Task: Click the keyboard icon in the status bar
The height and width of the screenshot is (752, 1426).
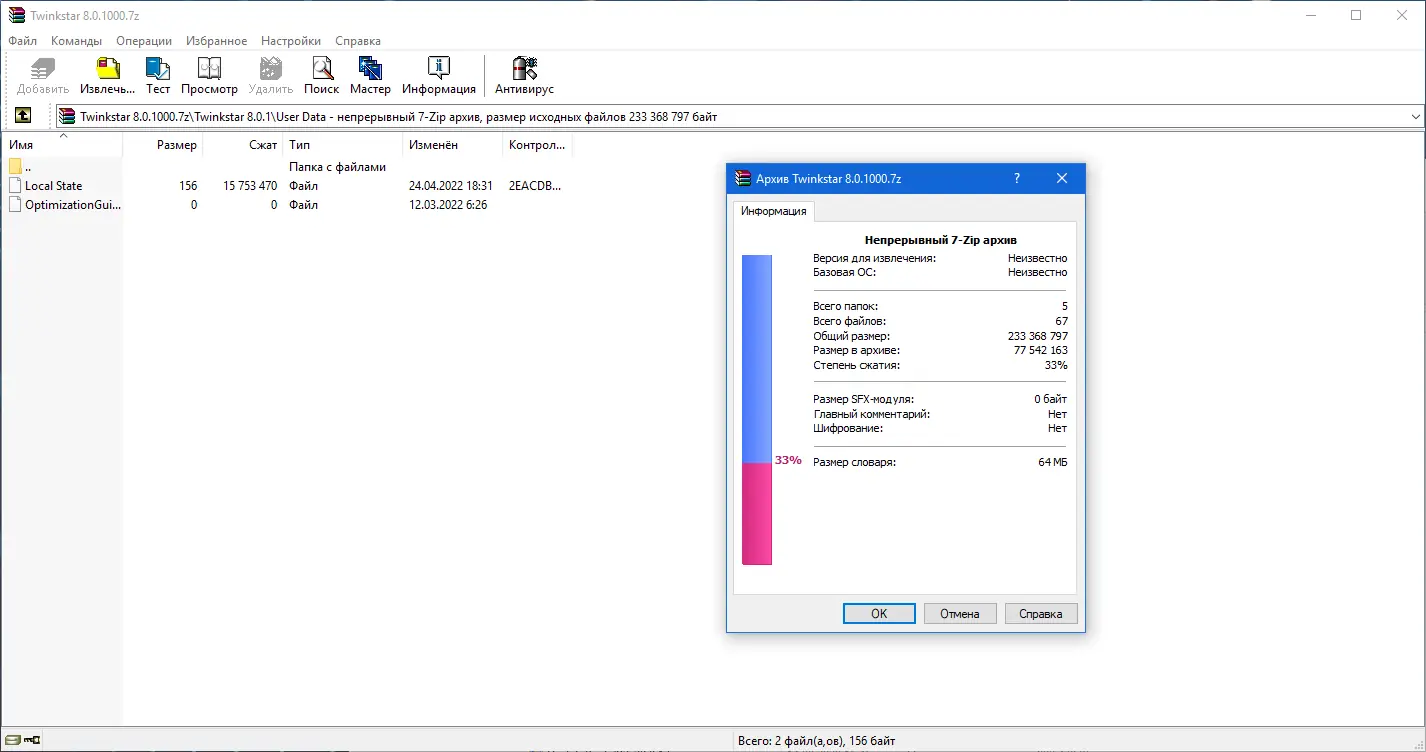Action: 24,738
